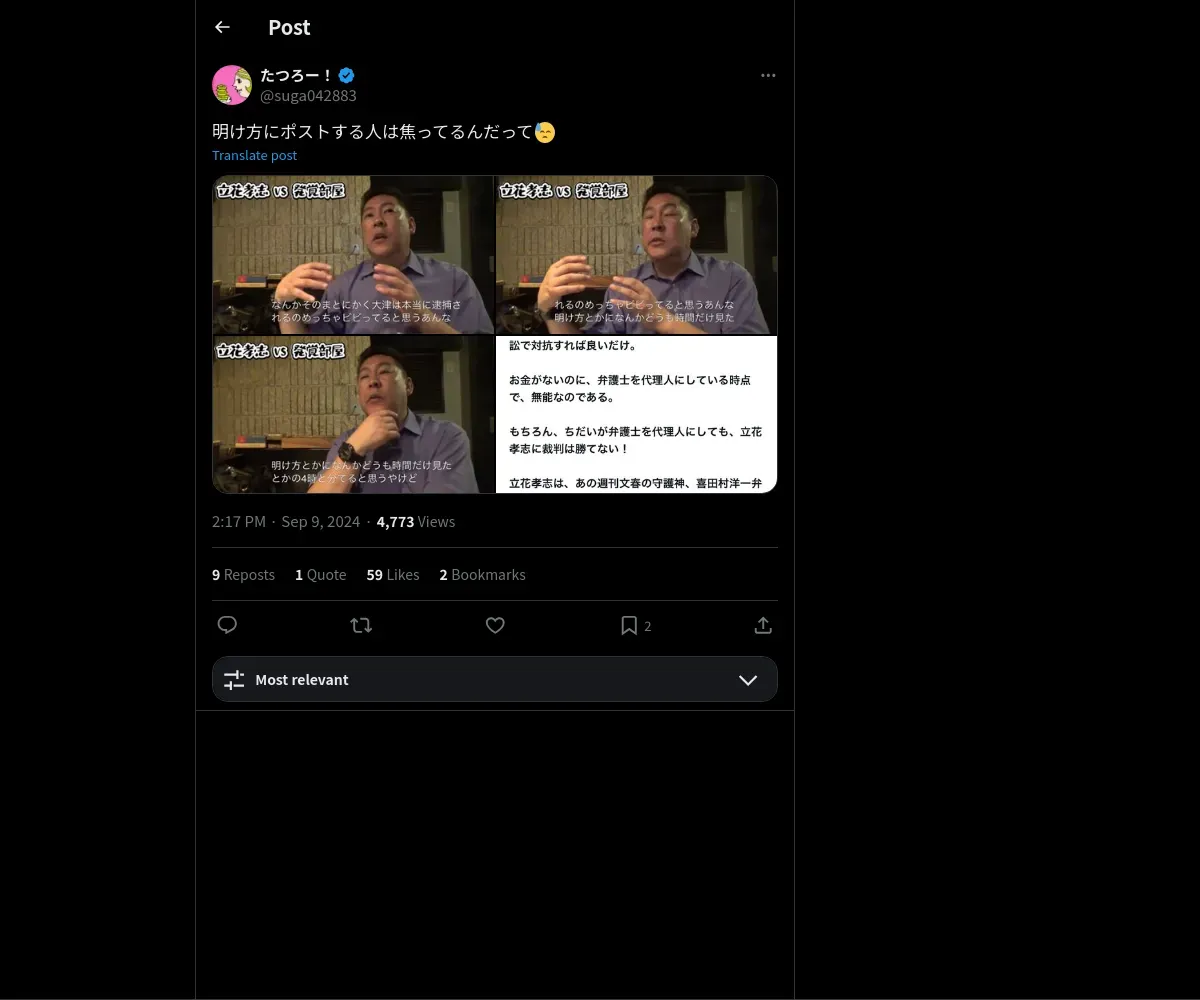This screenshot has width=1200, height=1000.
Task: Open the @suga042883 handle link
Action: [308, 96]
